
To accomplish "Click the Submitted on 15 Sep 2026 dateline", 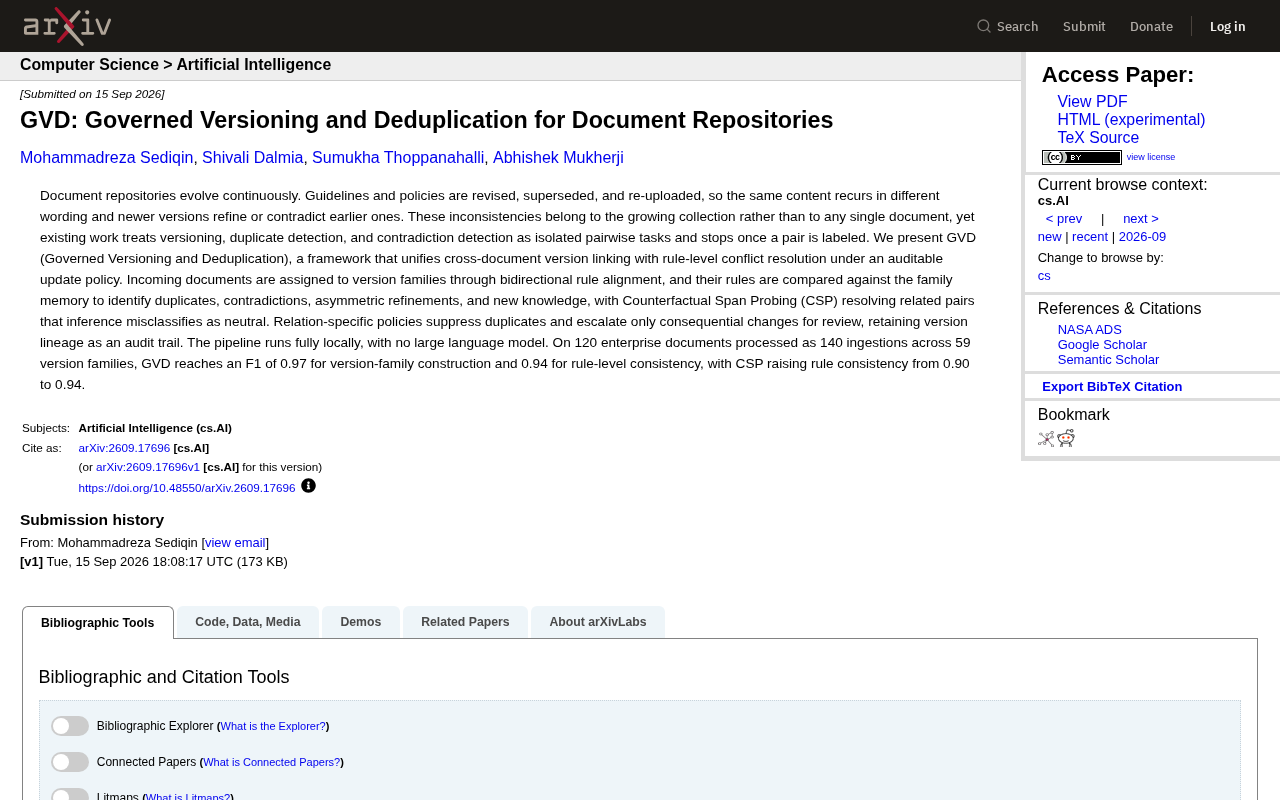I will [x=92, y=94].
